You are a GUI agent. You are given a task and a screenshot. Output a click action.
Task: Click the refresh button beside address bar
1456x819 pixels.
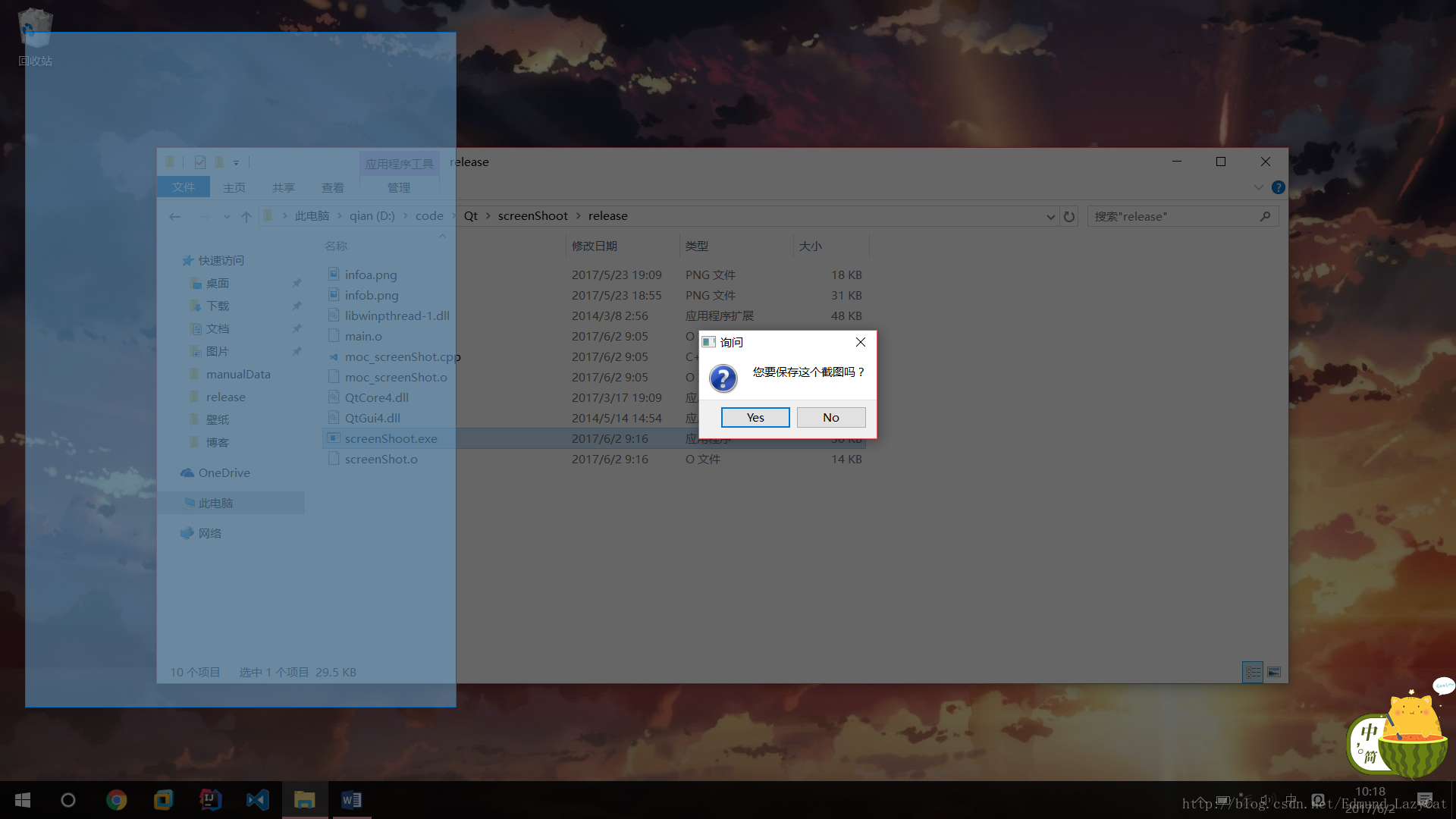[x=1068, y=217]
